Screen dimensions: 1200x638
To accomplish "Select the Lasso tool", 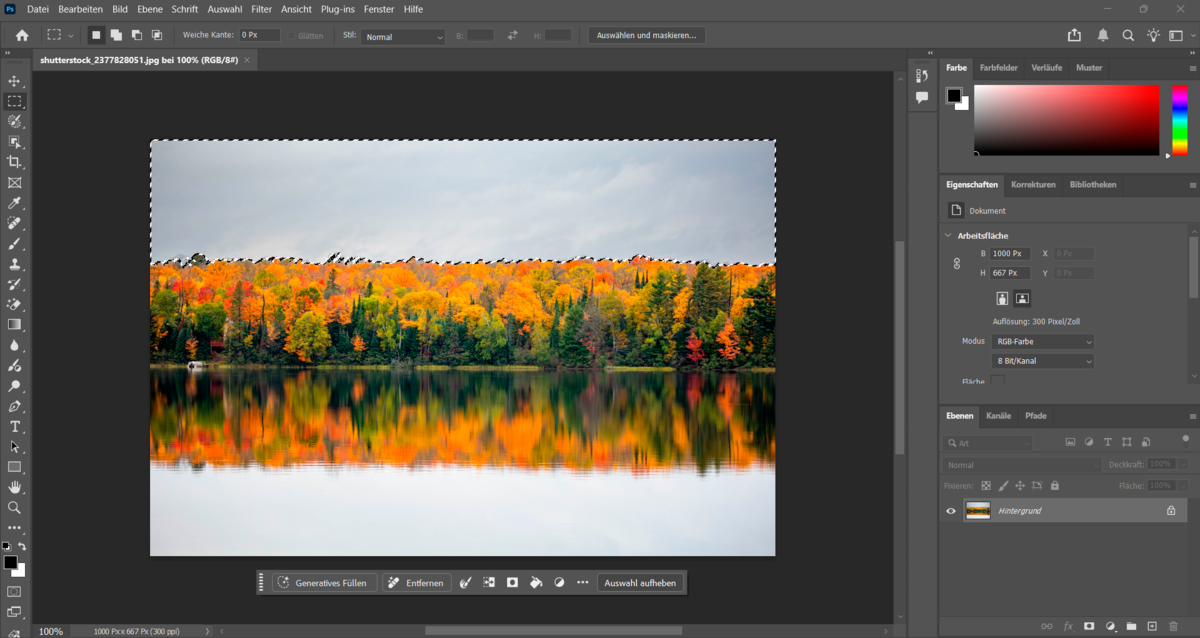I will pyautogui.click(x=15, y=121).
